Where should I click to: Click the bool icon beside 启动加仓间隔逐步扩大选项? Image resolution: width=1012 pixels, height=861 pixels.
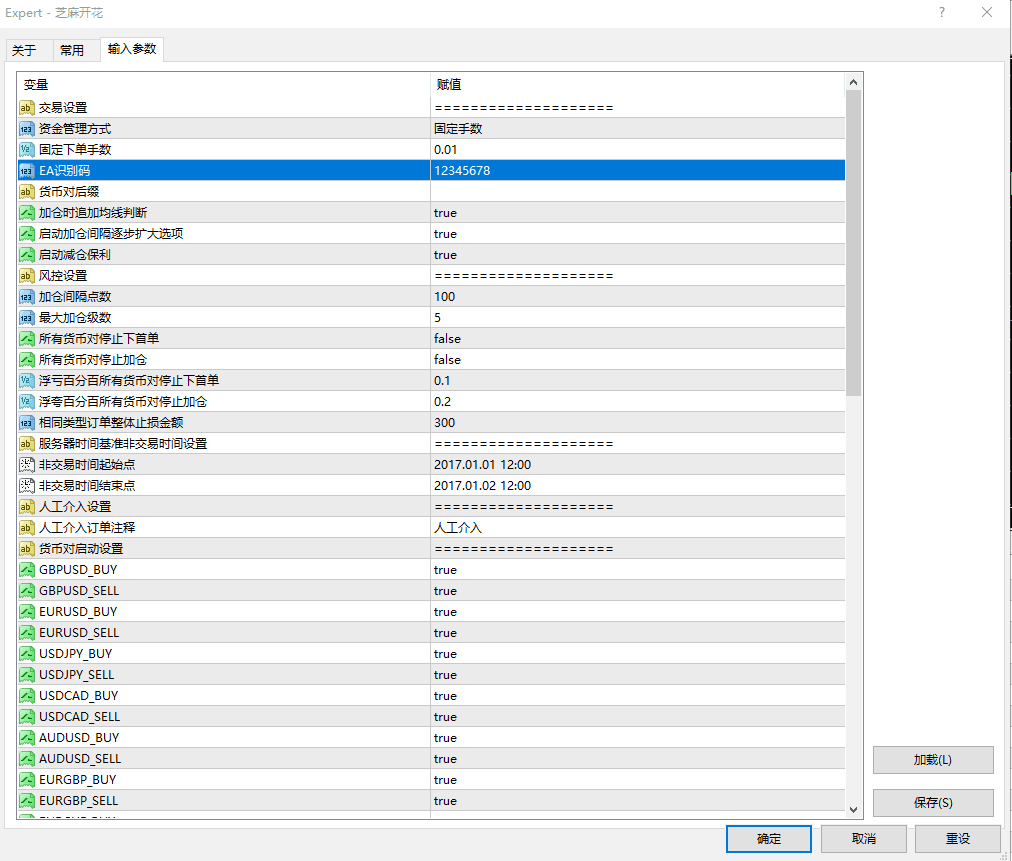tap(26, 234)
